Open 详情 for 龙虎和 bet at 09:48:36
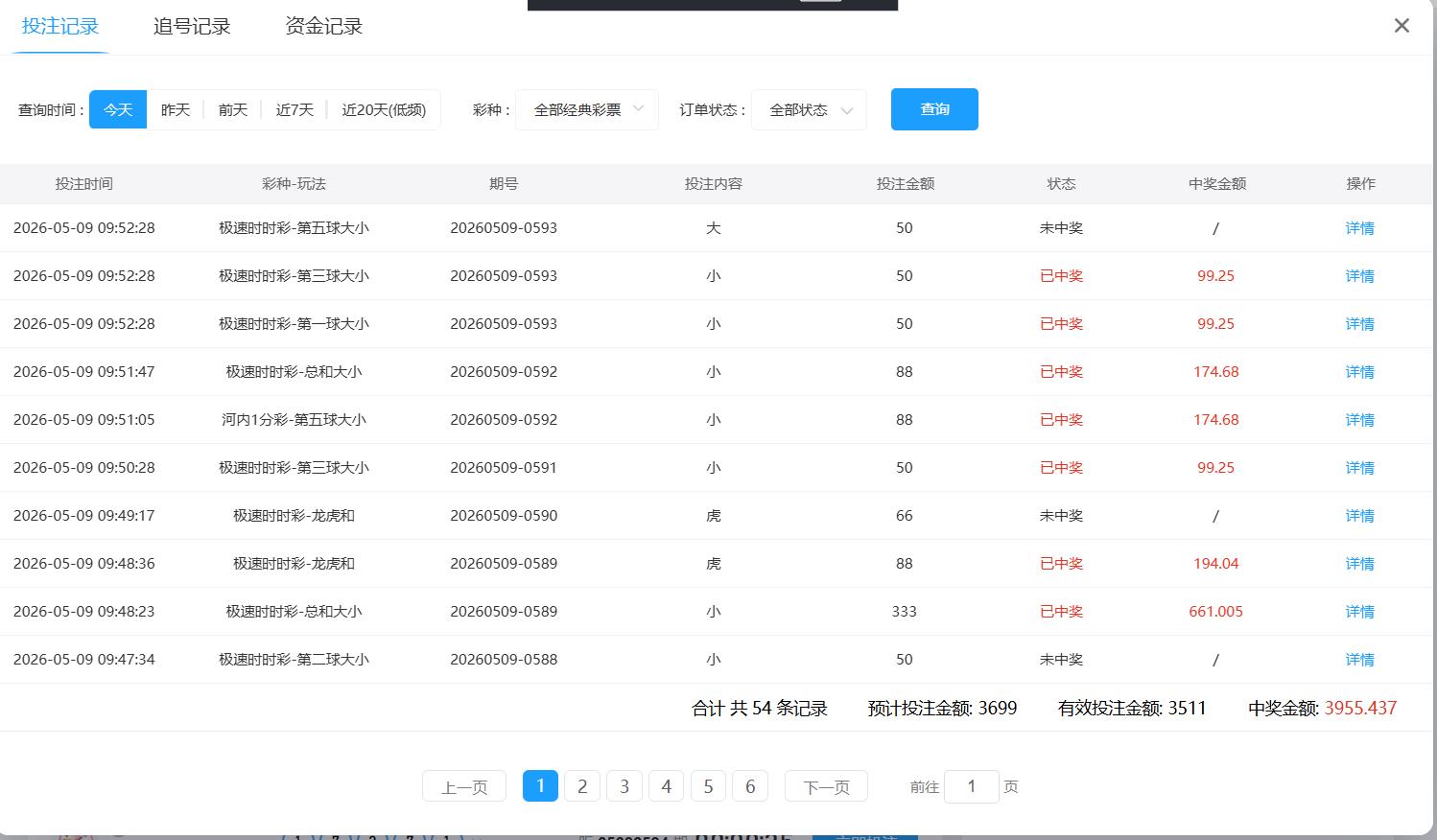 point(1359,564)
